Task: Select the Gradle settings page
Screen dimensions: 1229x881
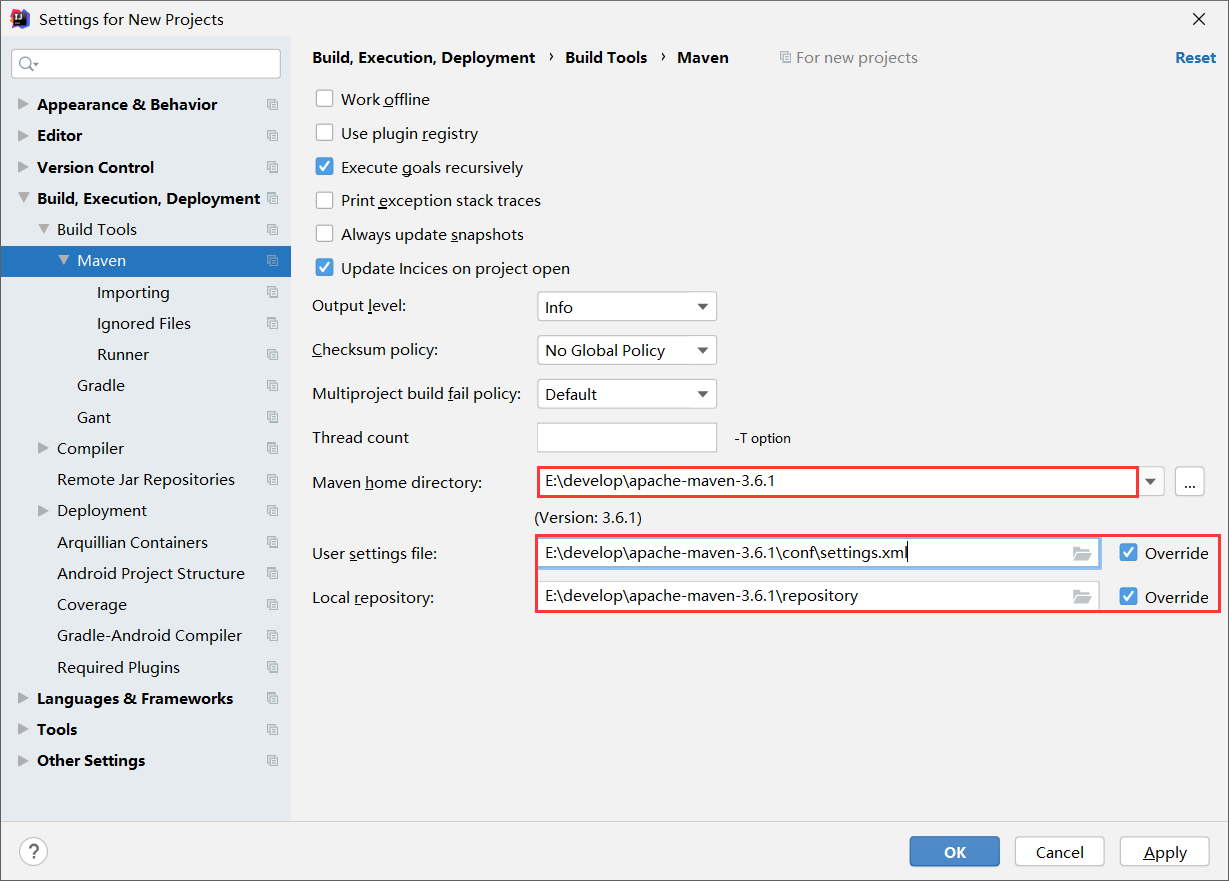Action: pyautogui.click(x=101, y=386)
